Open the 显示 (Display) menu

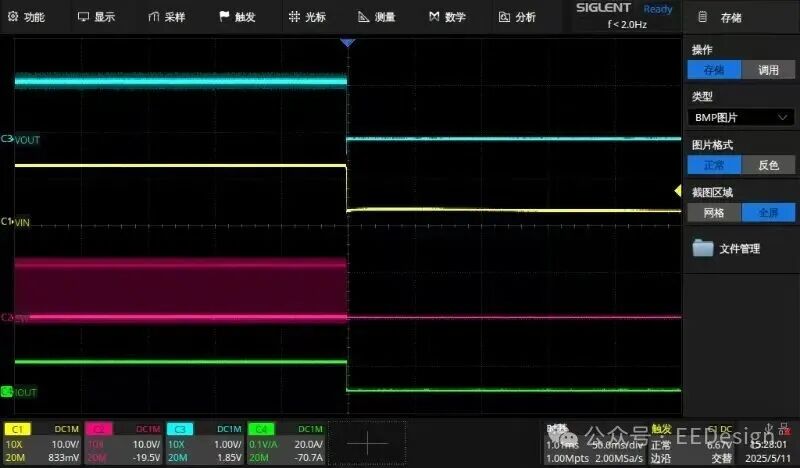(x=96, y=17)
